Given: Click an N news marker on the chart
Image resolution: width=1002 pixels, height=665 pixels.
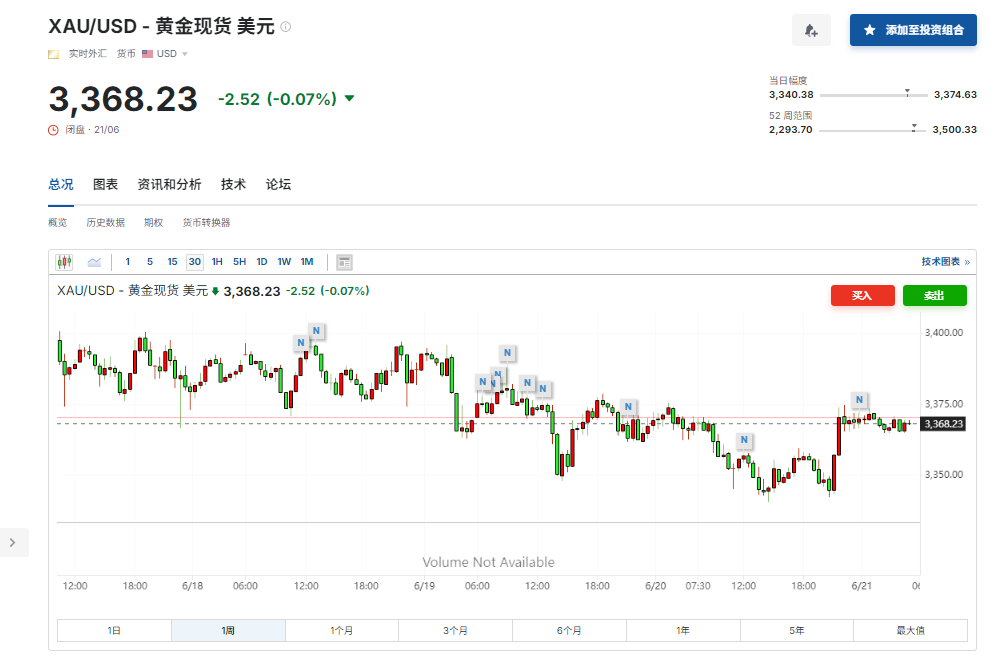Looking at the screenshot, I should coord(315,330).
